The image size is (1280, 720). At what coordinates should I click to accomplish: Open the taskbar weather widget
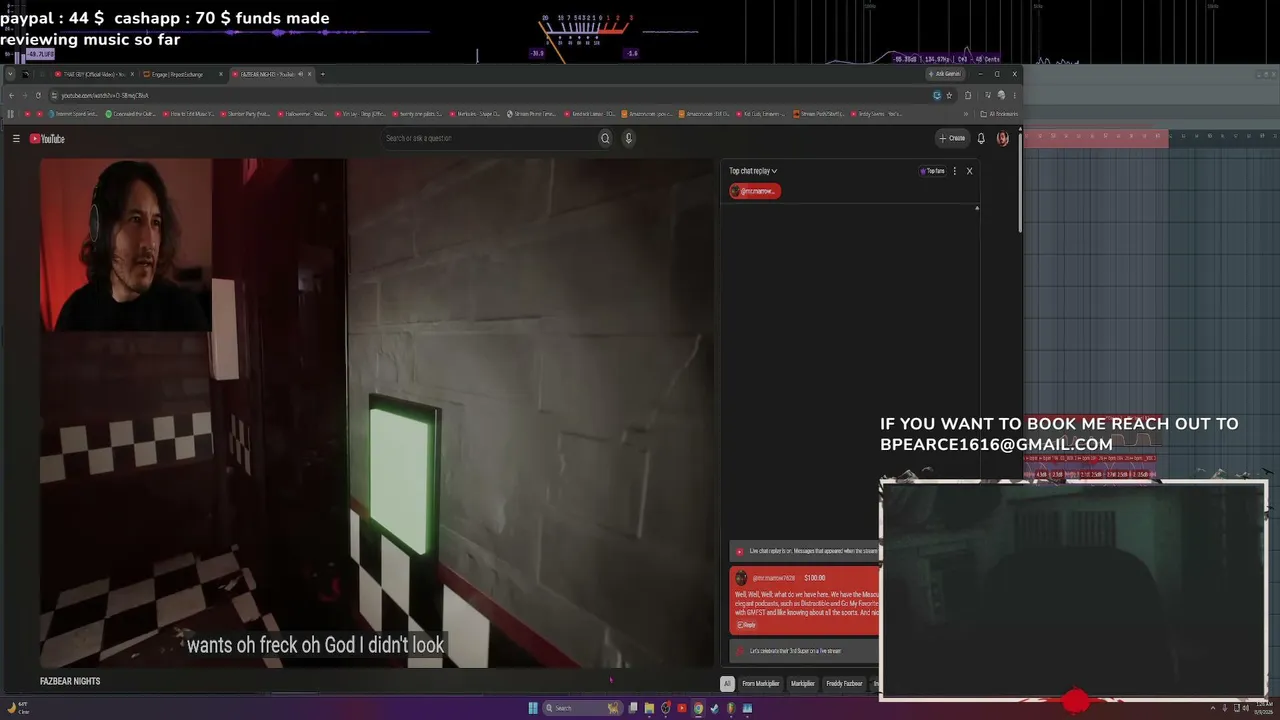tap(18, 708)
